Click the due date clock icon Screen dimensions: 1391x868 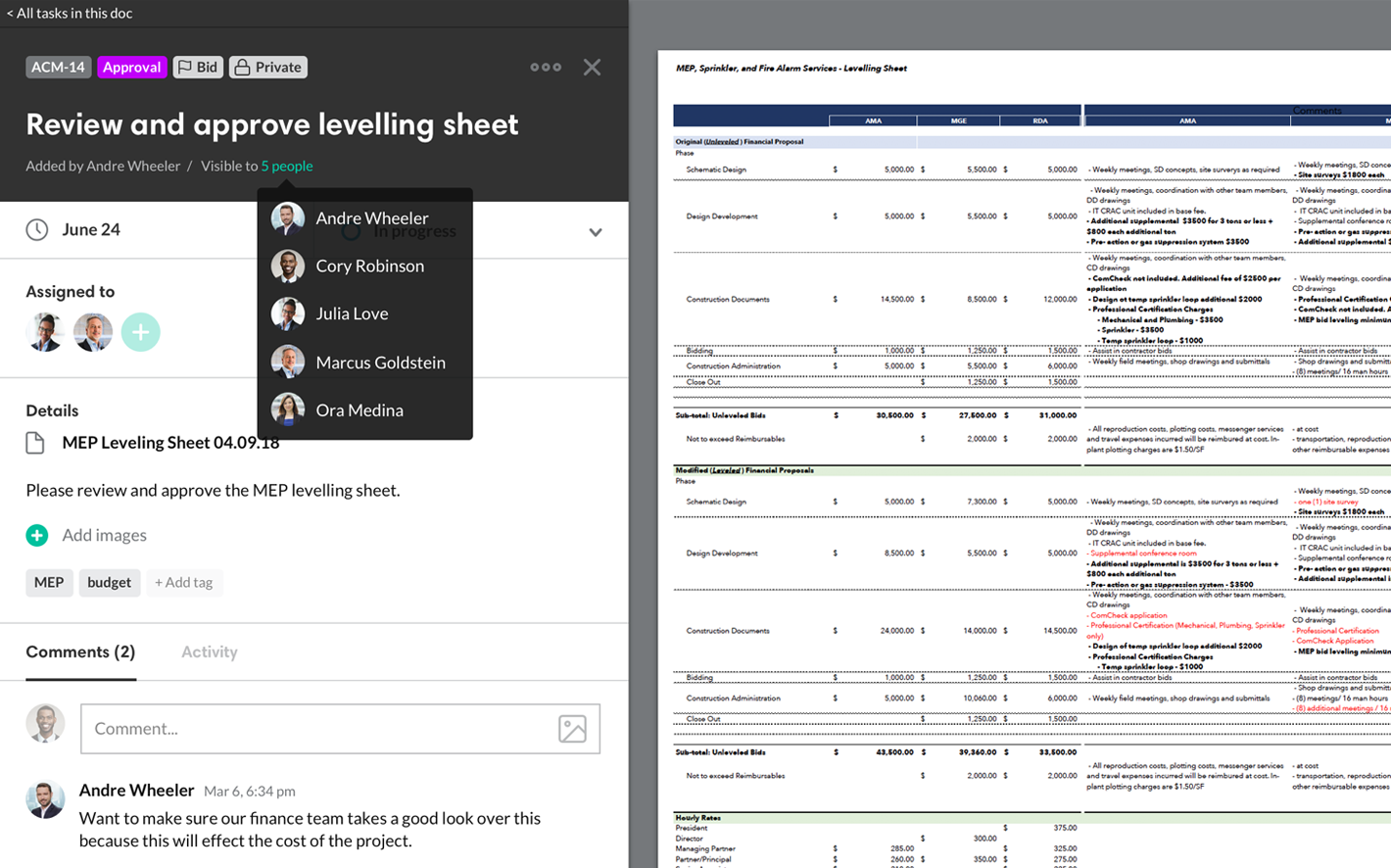pos(37,230)
